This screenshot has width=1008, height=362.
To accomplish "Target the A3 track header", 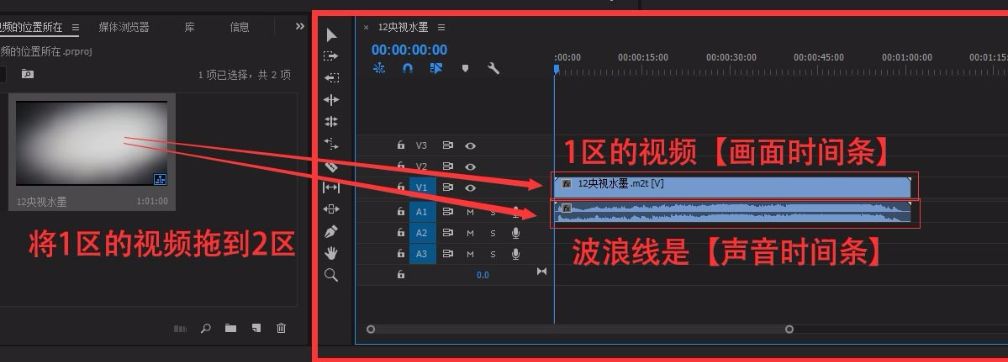I will pos(422,254).
